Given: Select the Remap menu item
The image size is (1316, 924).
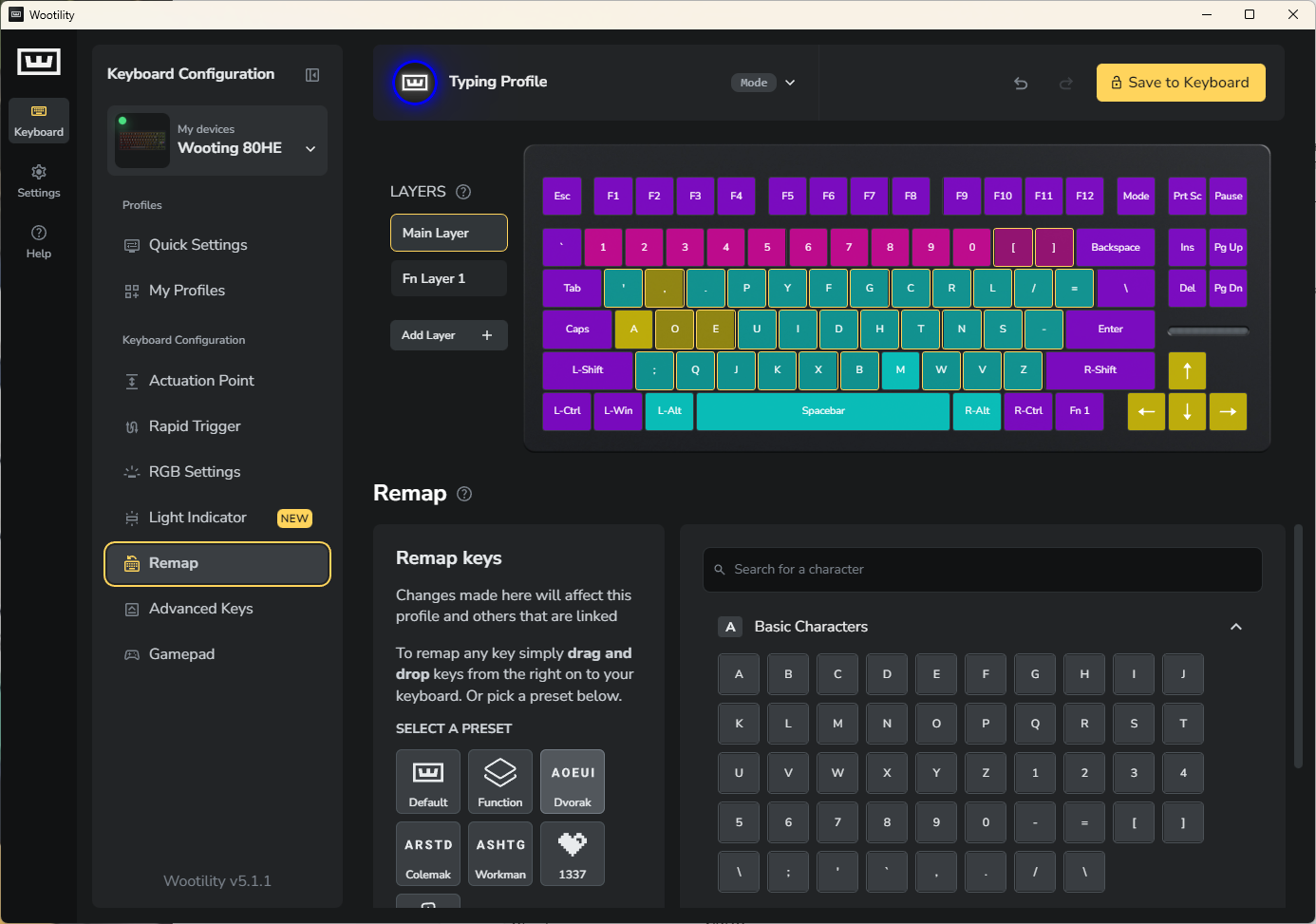Looking at the screenshot, I should [217, 564].
